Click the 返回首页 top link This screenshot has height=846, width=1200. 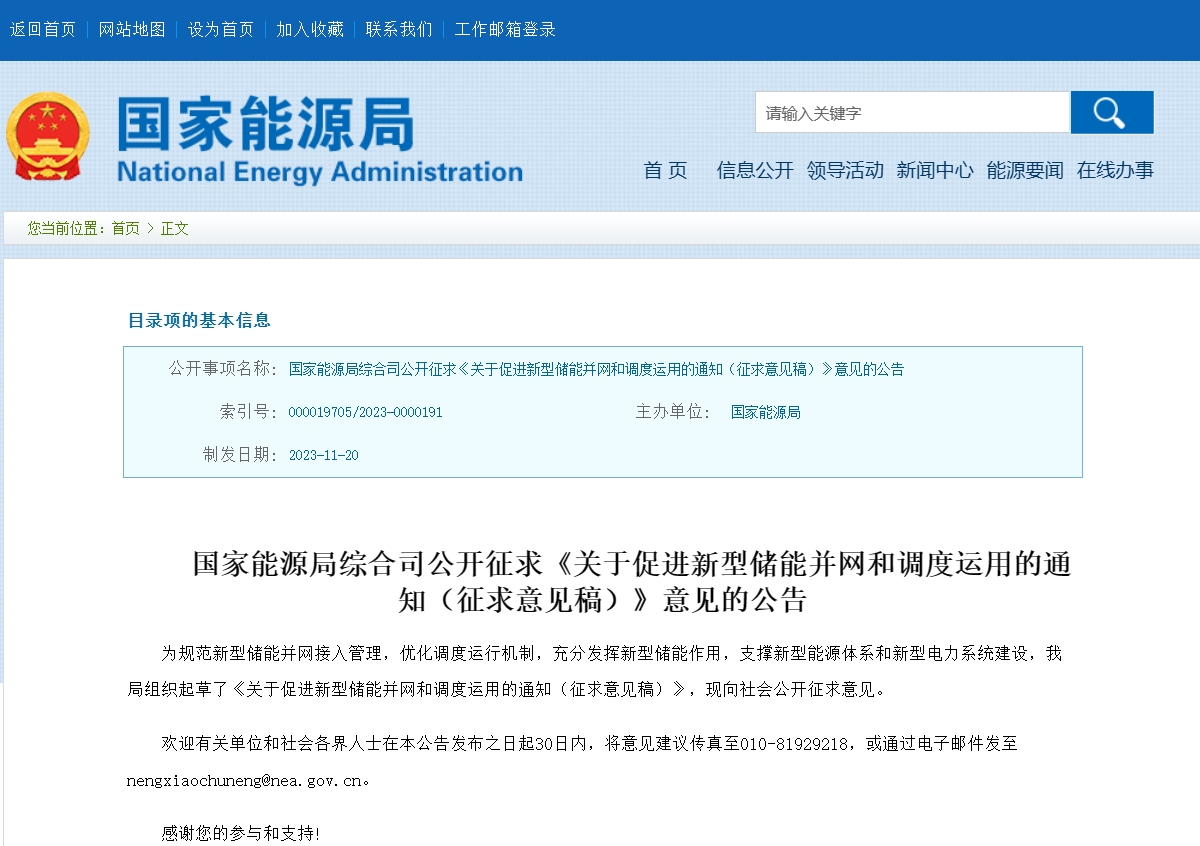click(43, 29)
